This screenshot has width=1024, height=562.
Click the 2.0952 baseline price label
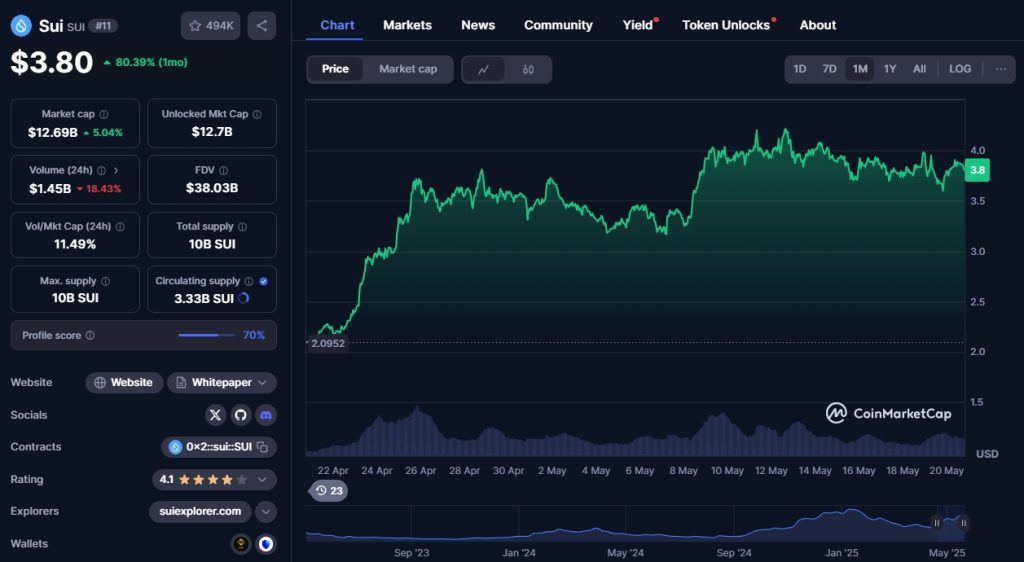tap(328, 343)
